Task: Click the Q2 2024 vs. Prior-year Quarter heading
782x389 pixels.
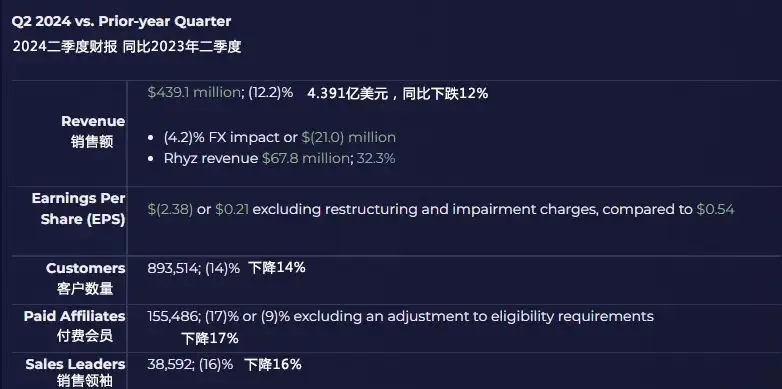Action: [x=122, y=21]
